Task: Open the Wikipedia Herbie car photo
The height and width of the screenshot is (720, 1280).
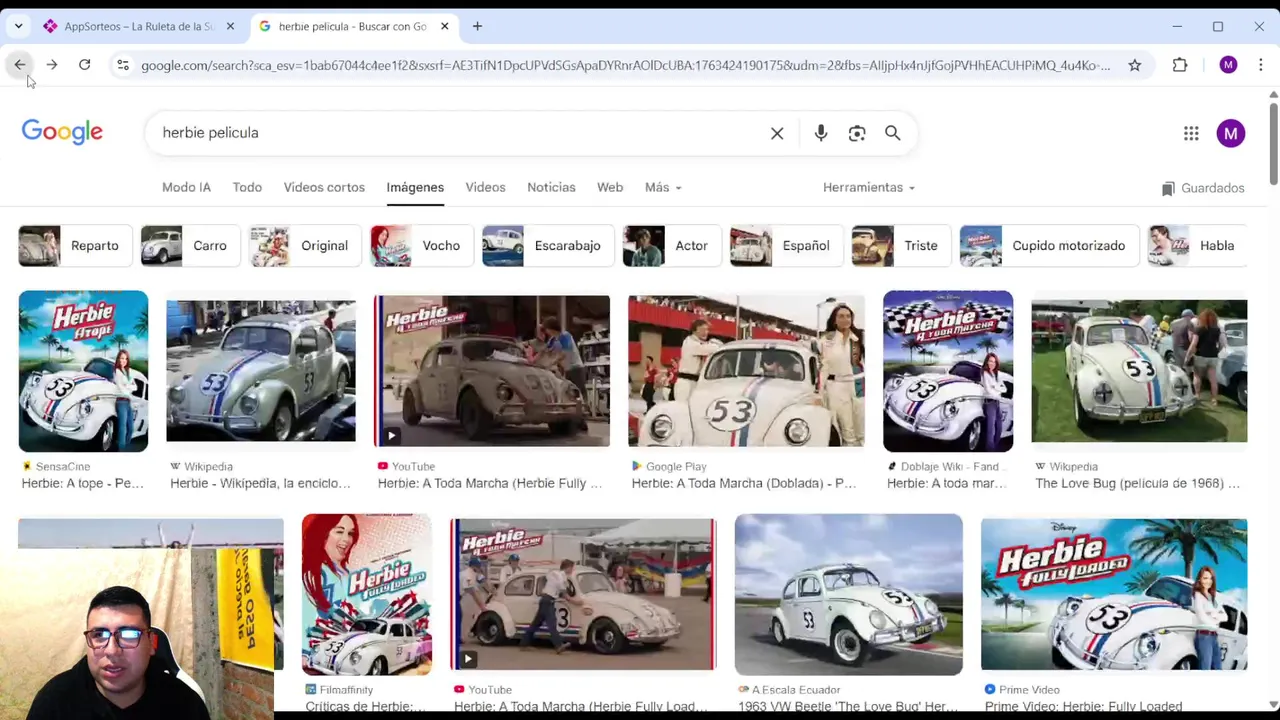Action: (261, 371)
